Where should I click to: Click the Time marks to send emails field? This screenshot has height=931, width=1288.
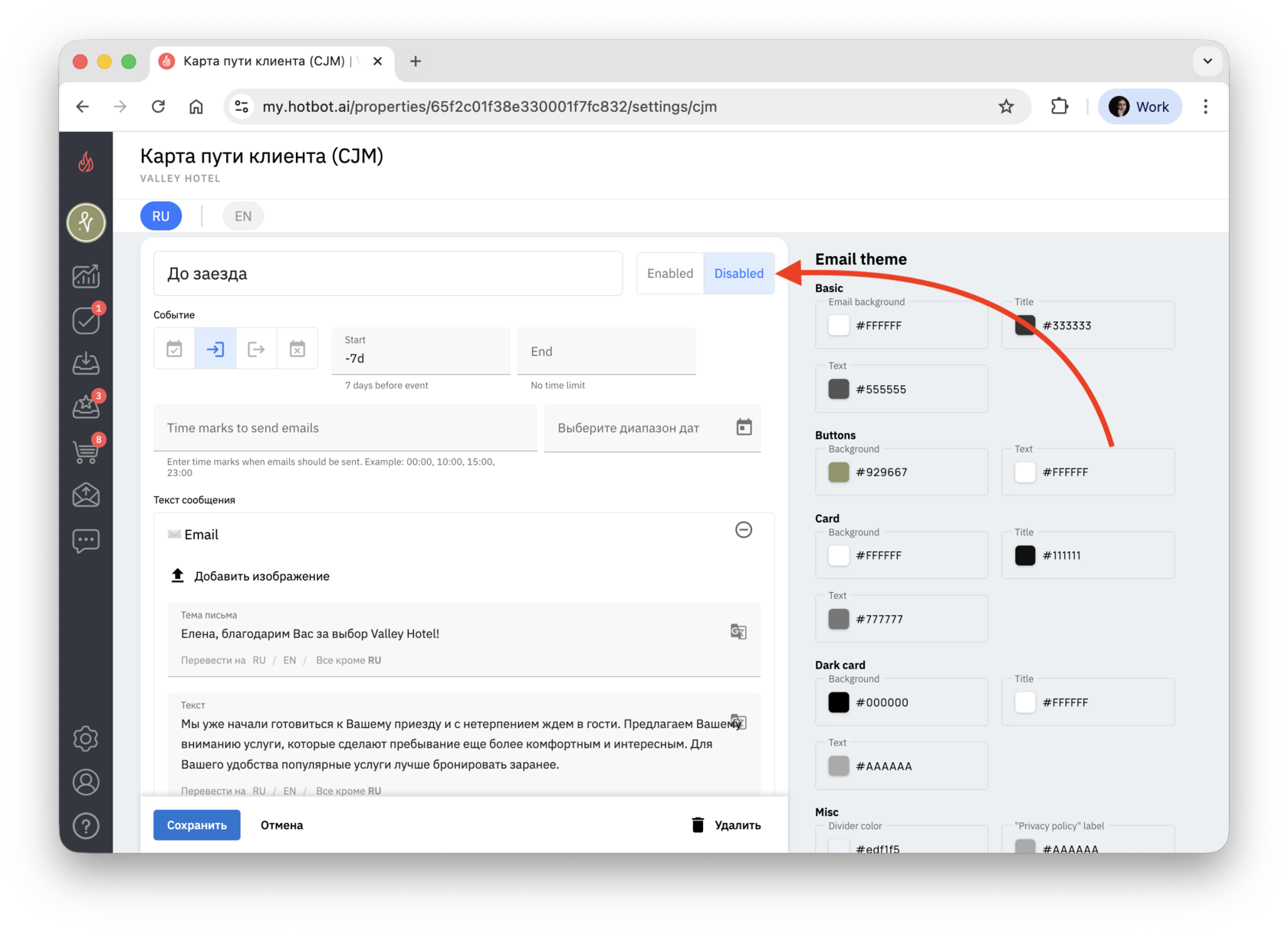(x=345, y=428)
